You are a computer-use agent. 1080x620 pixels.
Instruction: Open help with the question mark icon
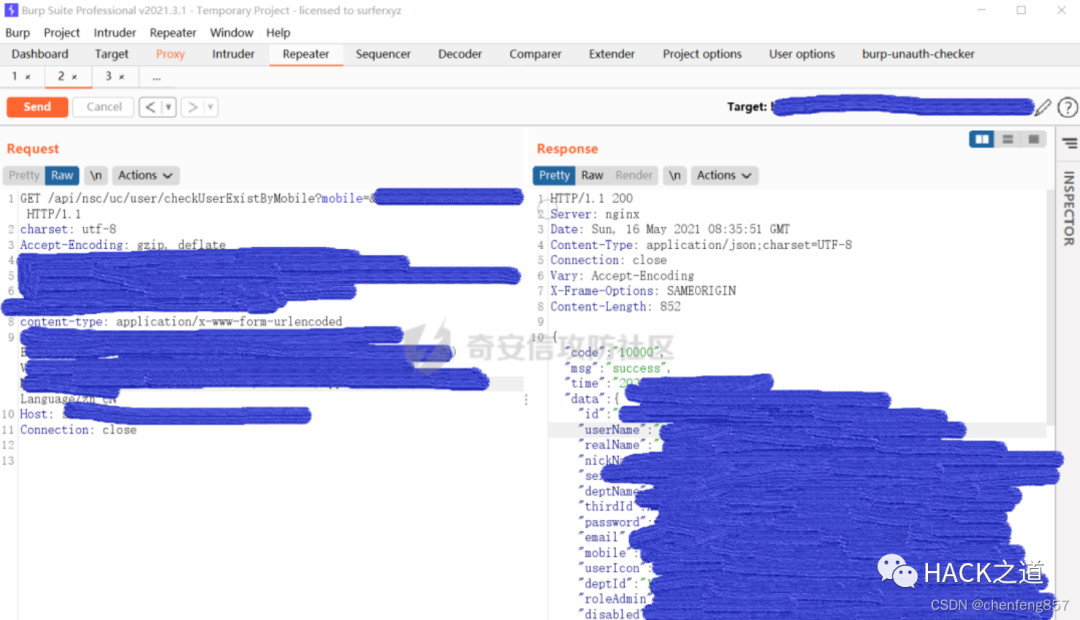1067,107
